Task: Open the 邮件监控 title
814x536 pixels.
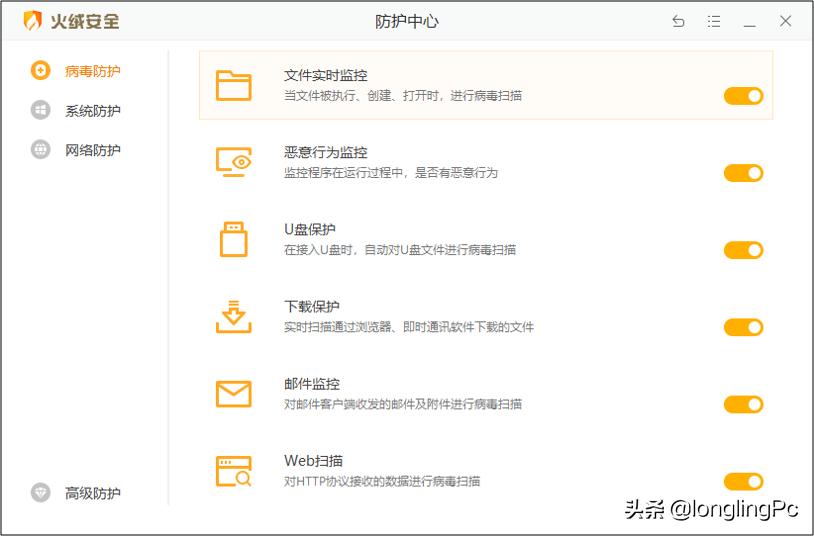Action: (311, 384)
